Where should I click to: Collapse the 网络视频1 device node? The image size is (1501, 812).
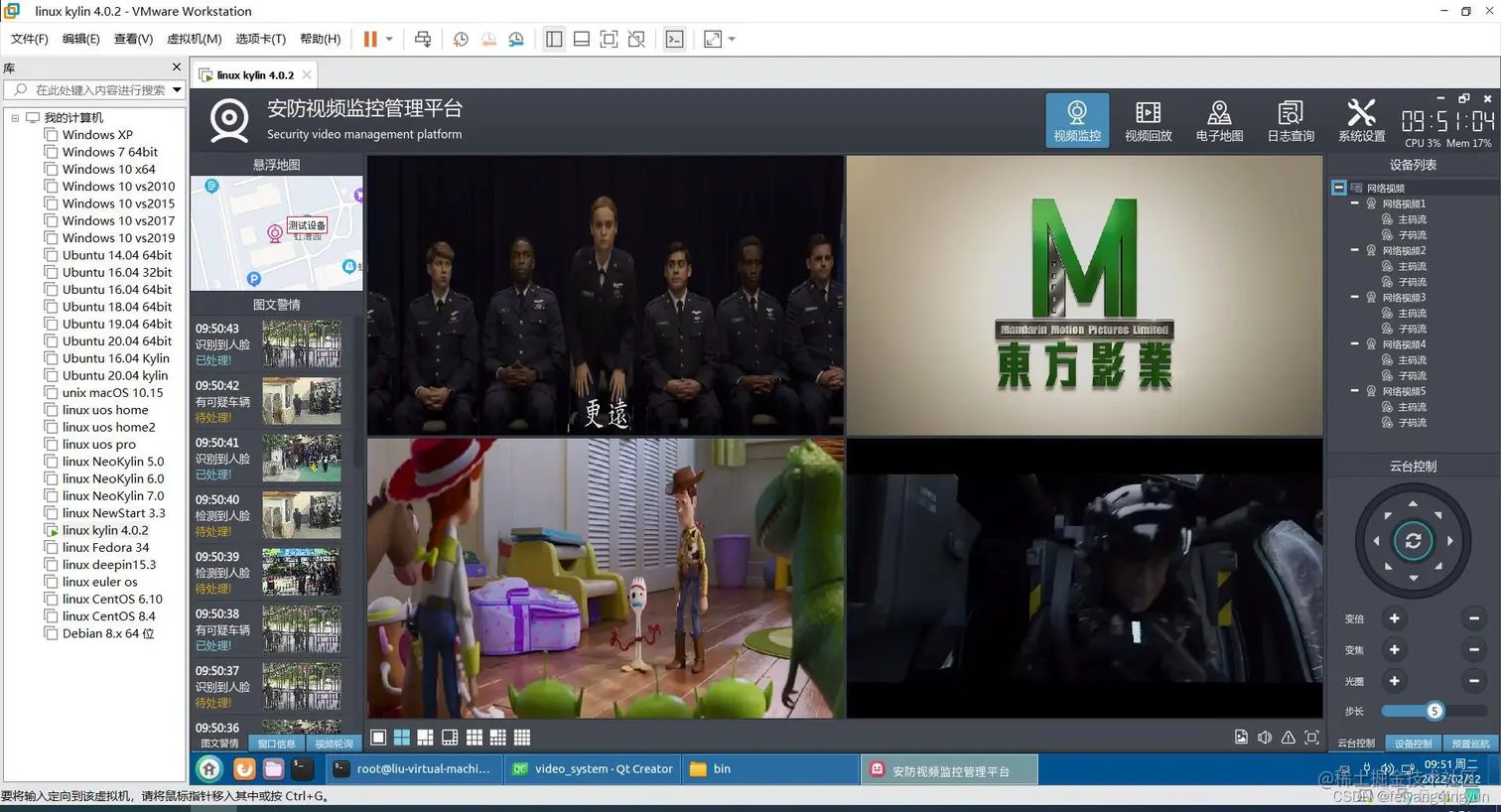[x=1354, y=203]
